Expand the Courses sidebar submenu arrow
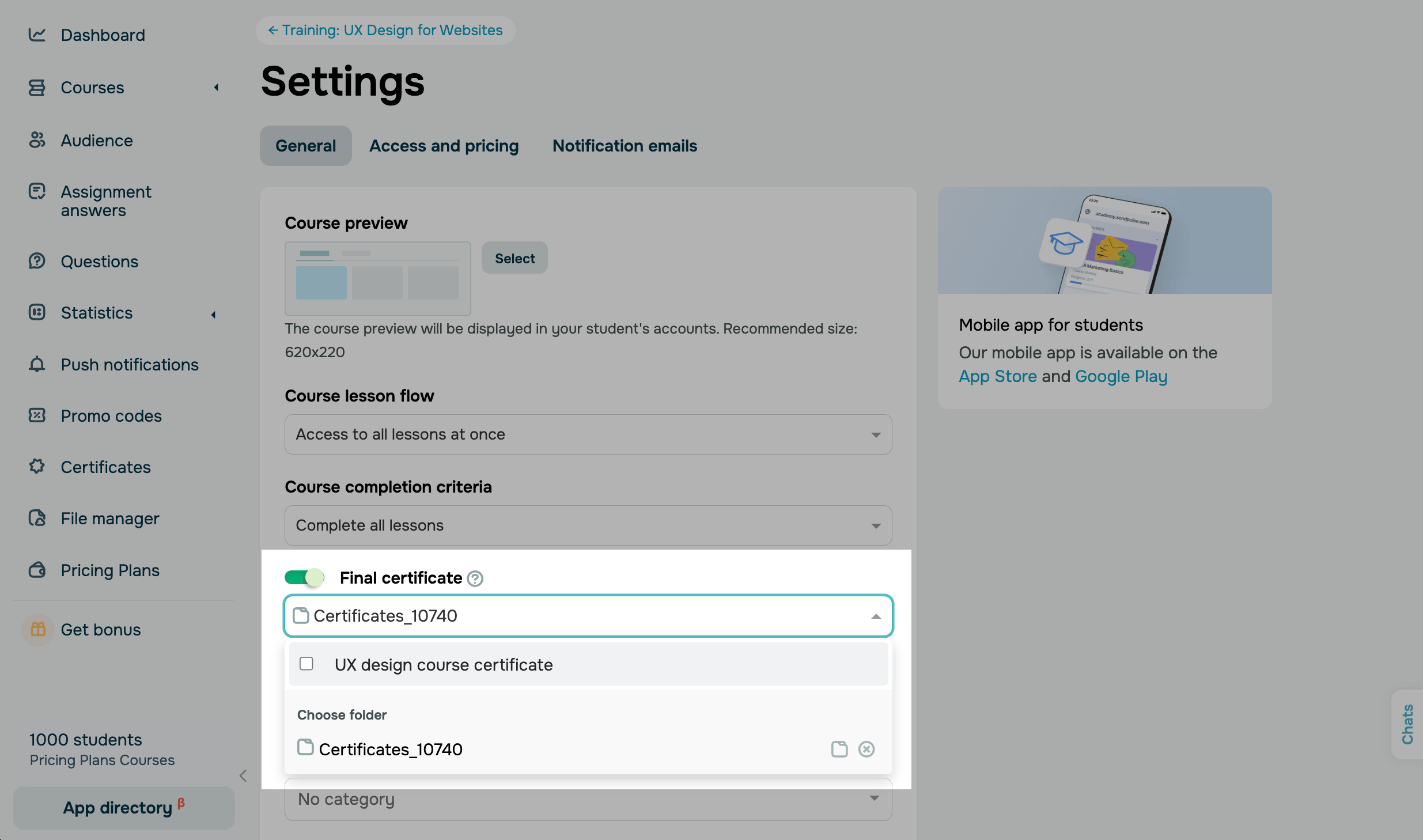Viewport: 1423px width, 840px height. (x=217, y=88)
